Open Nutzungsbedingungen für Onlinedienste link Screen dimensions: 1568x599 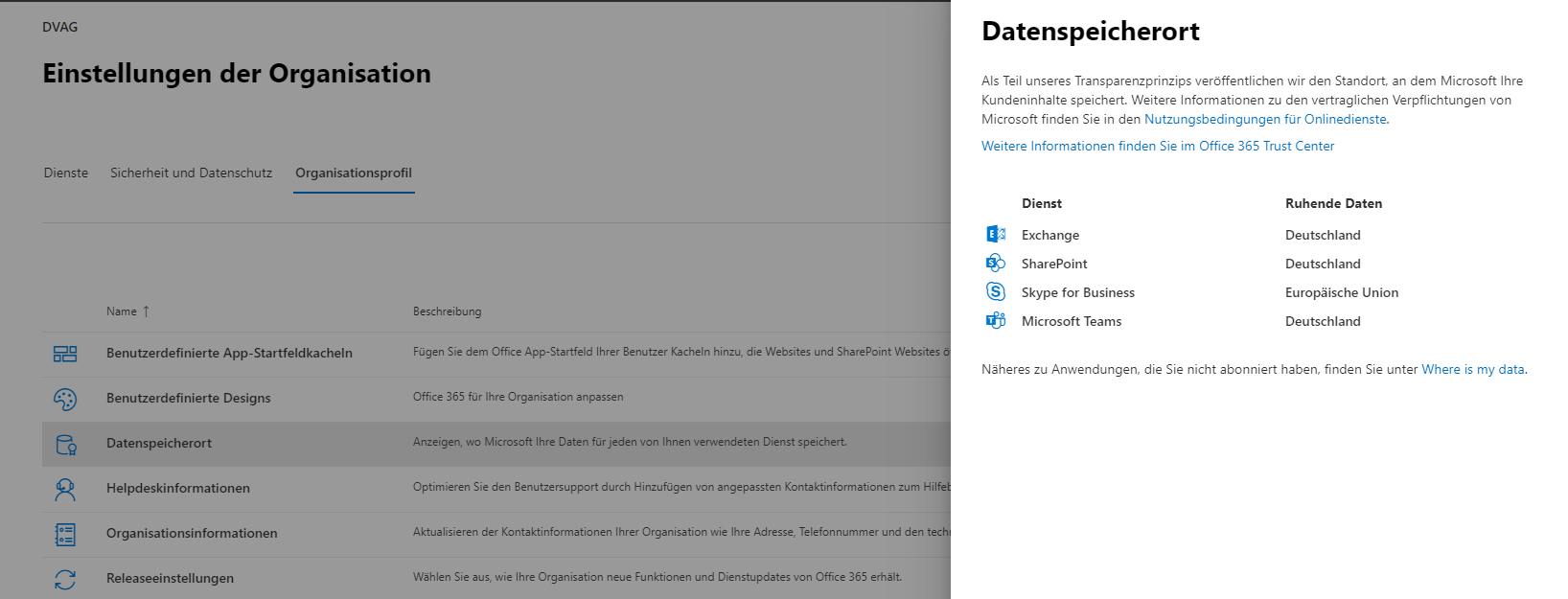tap(1265, 120)
